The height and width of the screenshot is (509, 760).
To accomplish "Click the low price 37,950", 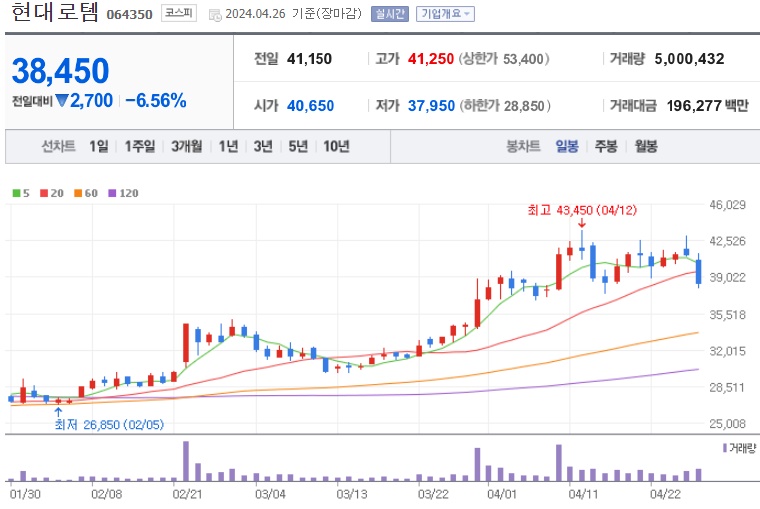I will coord(431,106).
